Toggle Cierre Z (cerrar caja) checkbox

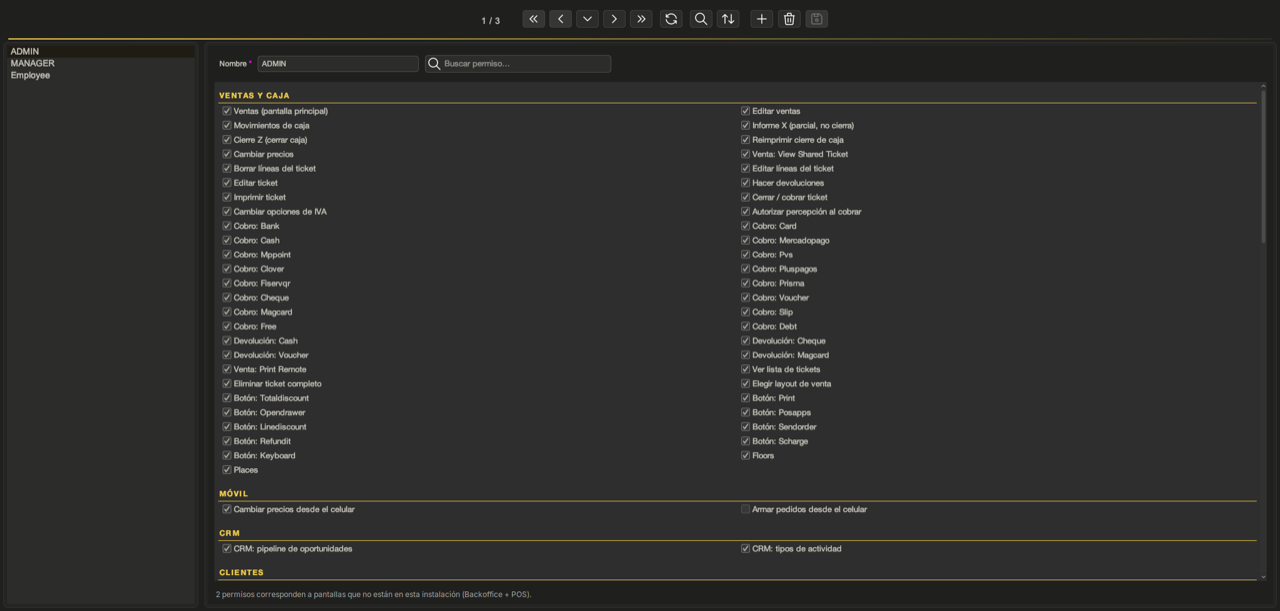[227, 140]
